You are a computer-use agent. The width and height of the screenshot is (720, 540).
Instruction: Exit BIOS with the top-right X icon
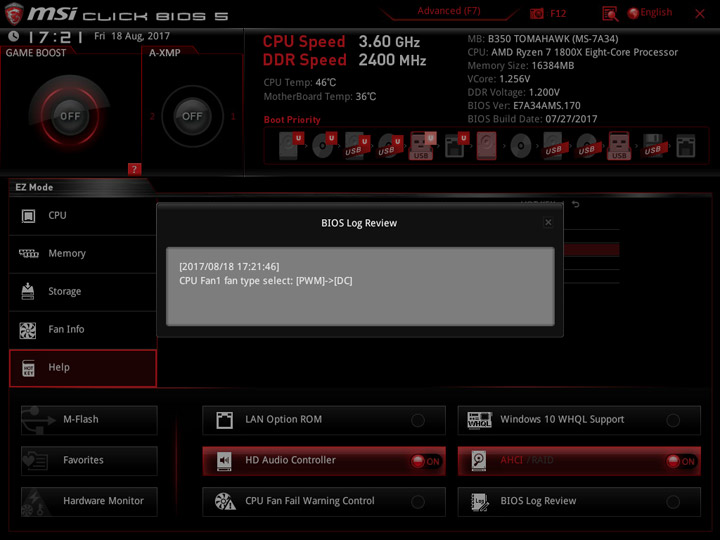700,14
